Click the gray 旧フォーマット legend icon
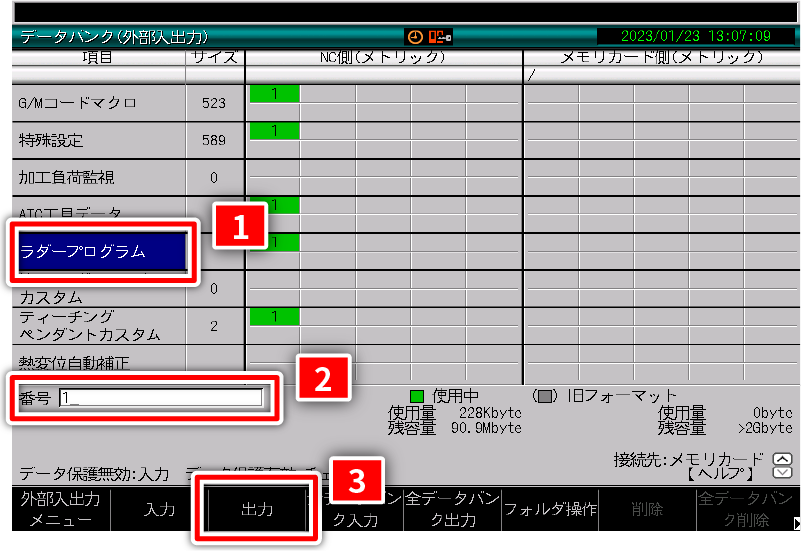 coord(545,396)
